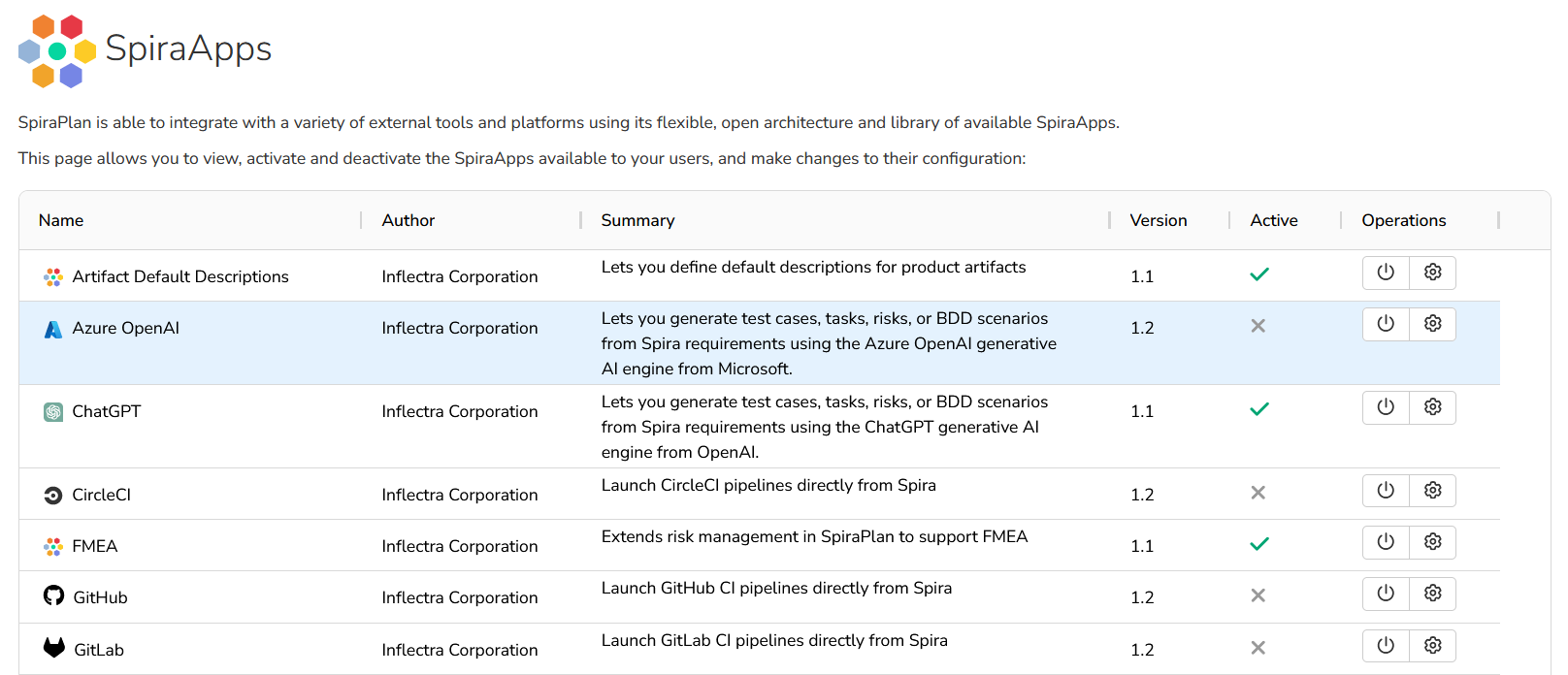The height and width of the screenshot is (675, 1568).
Task: Click the power button for ChatGPT
Action: (x=1386, y=407)
